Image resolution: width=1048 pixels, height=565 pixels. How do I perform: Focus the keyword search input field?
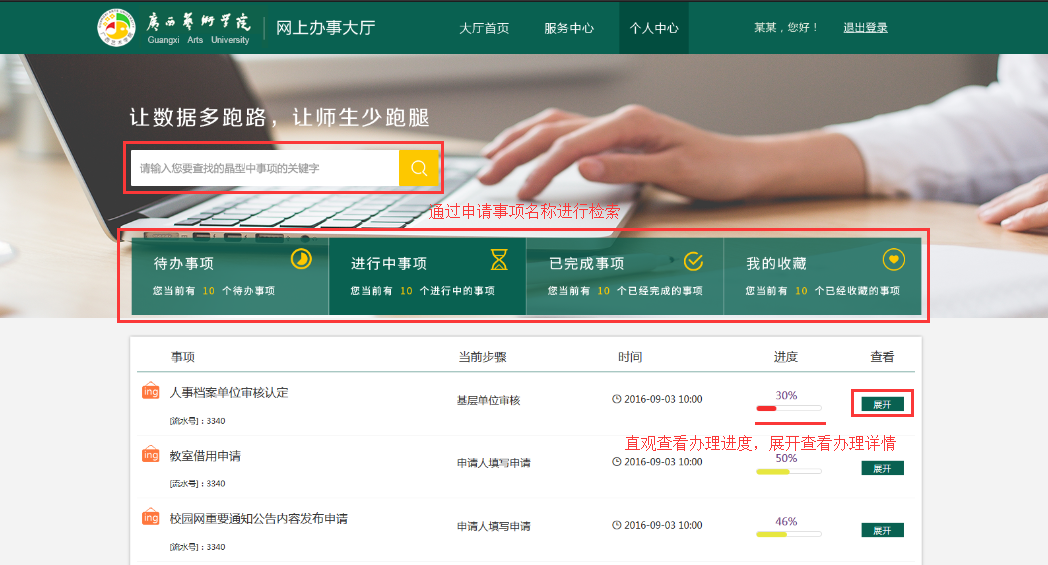tap(265, 168)
